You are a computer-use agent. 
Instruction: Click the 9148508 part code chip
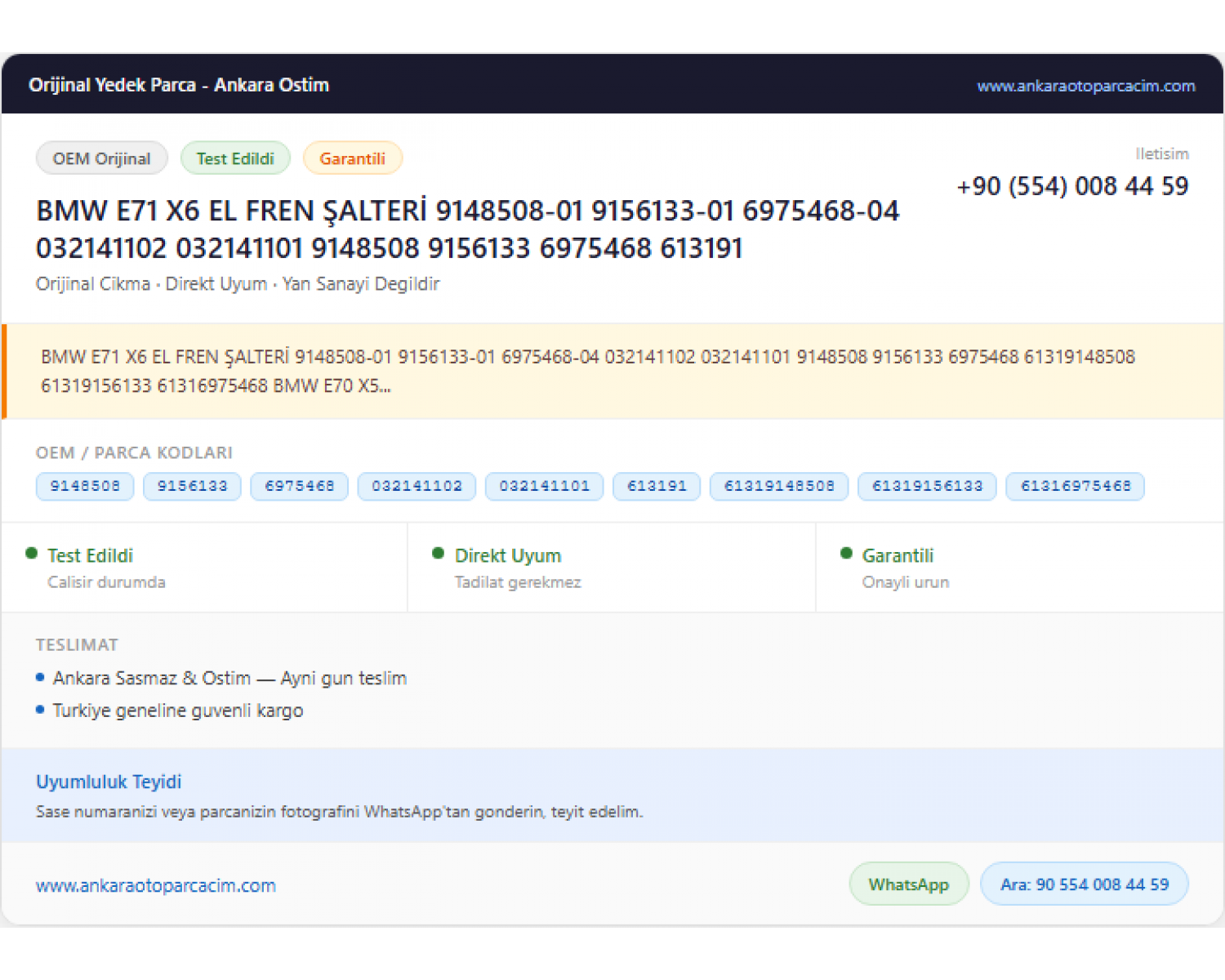click(85, 486)
